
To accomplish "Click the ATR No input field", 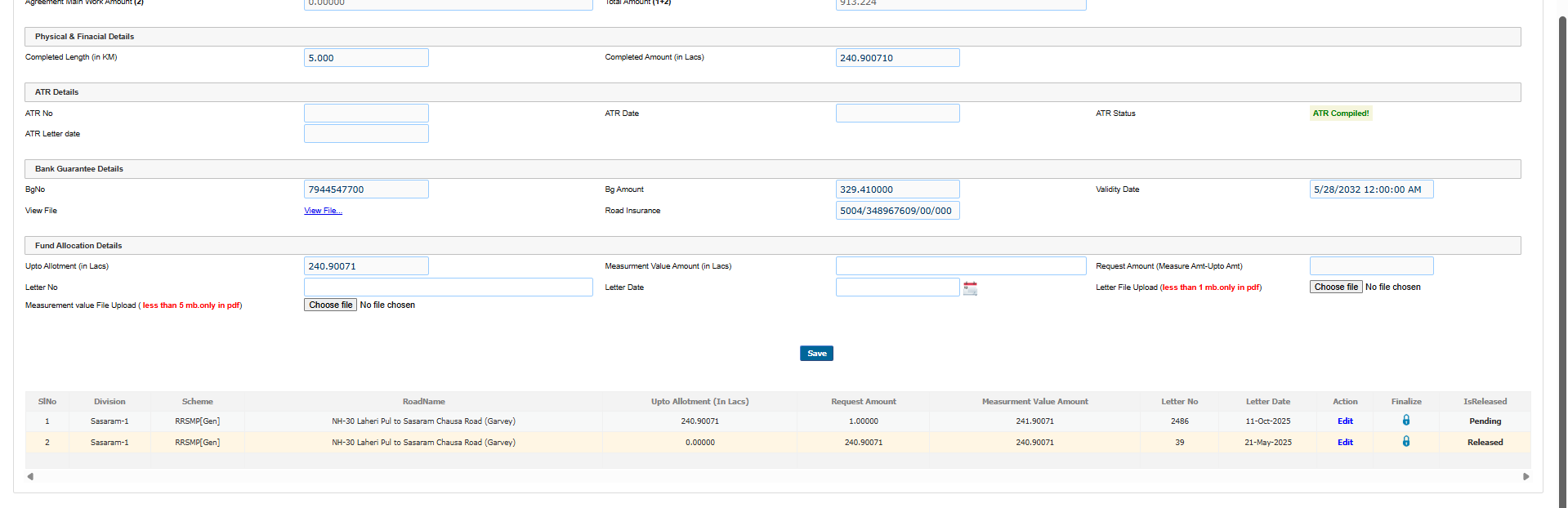I will pyautogui.click(x=366, y=114).
